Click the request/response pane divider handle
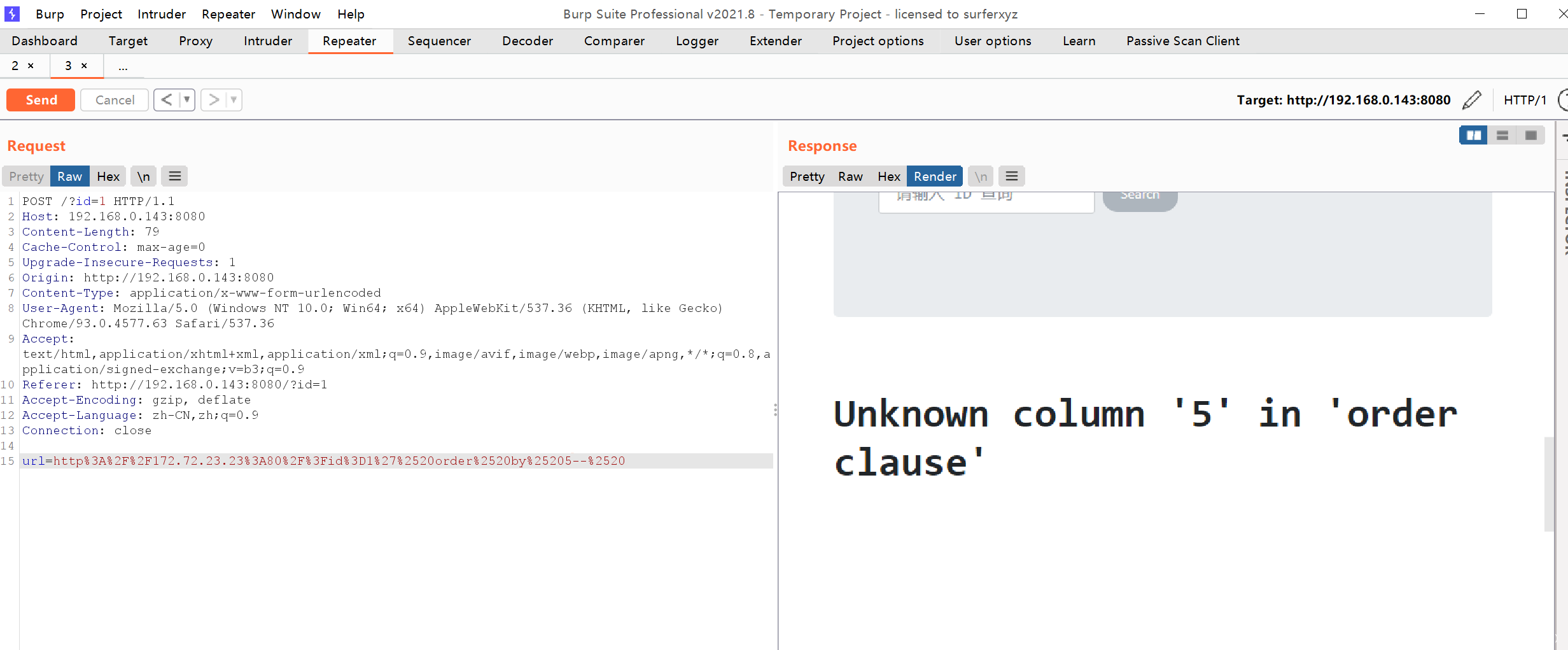The width and height of the screenshot is (1568, 650). point(775,410)
